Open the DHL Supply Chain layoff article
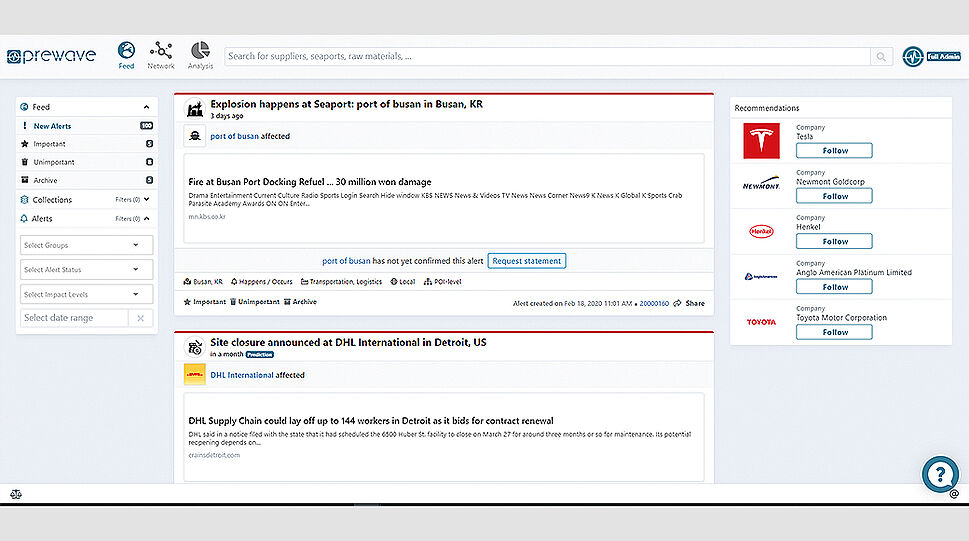 point(371,420)
